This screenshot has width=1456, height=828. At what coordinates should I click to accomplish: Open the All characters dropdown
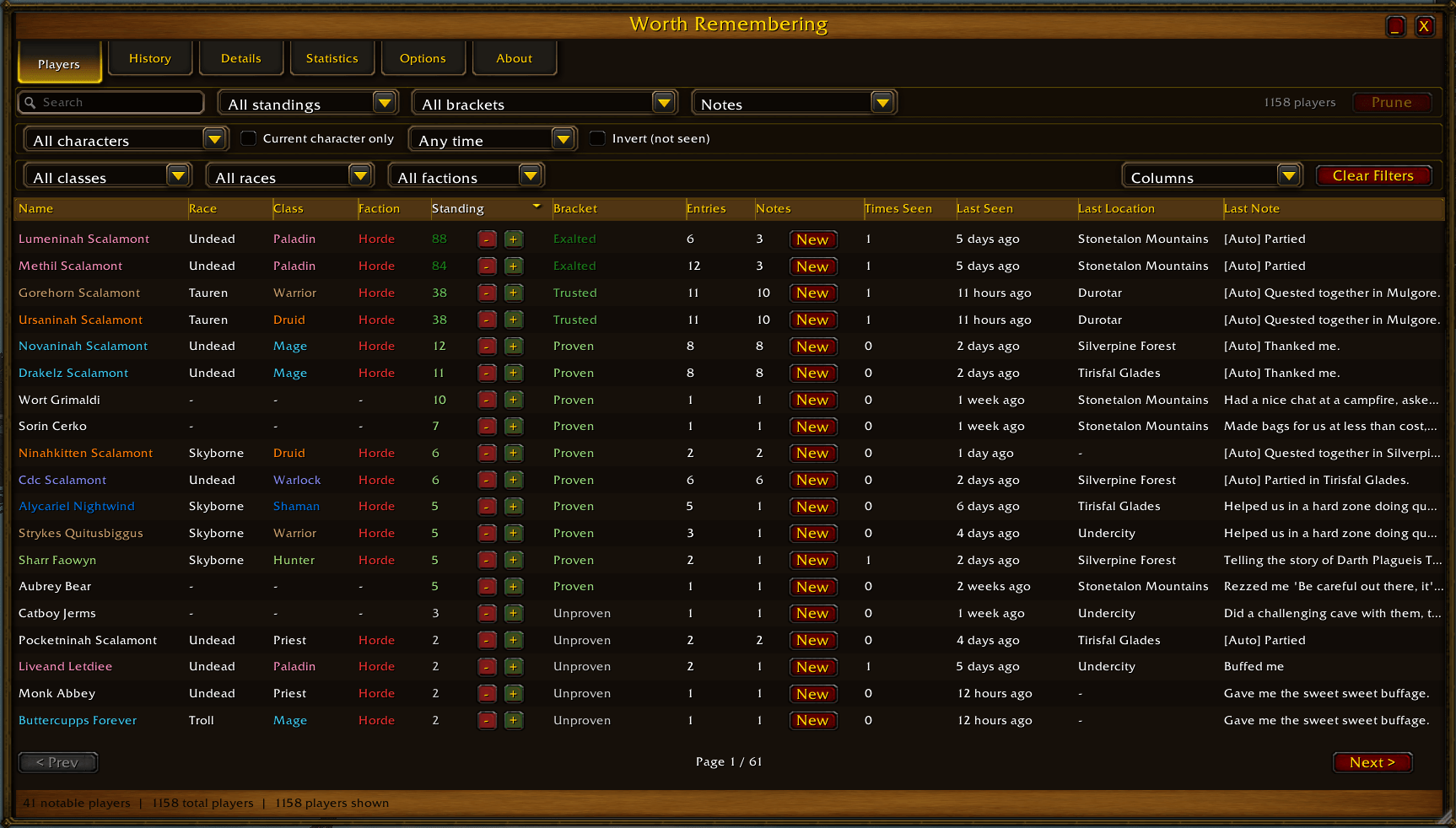pos(126,140)
